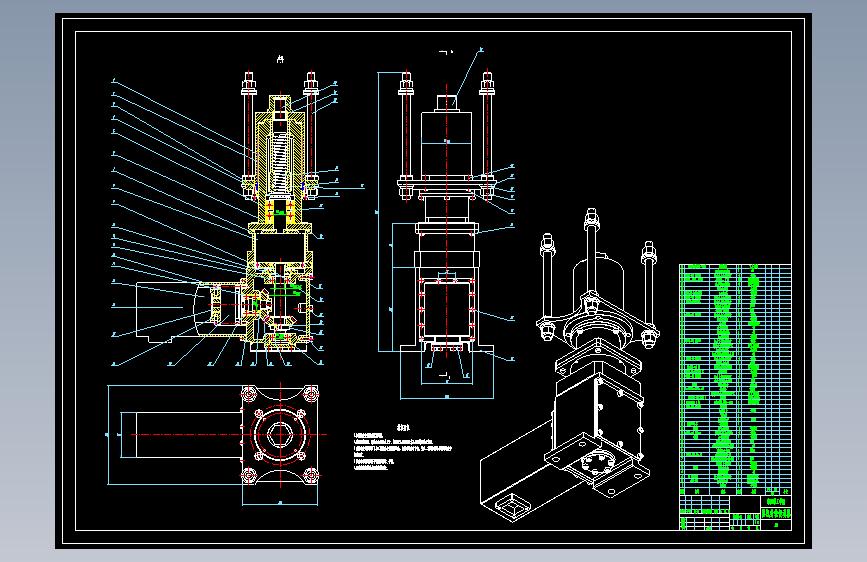This screenshot has width=867, height=562.
Task: Click the title block below the parts list
Action: 735,513
